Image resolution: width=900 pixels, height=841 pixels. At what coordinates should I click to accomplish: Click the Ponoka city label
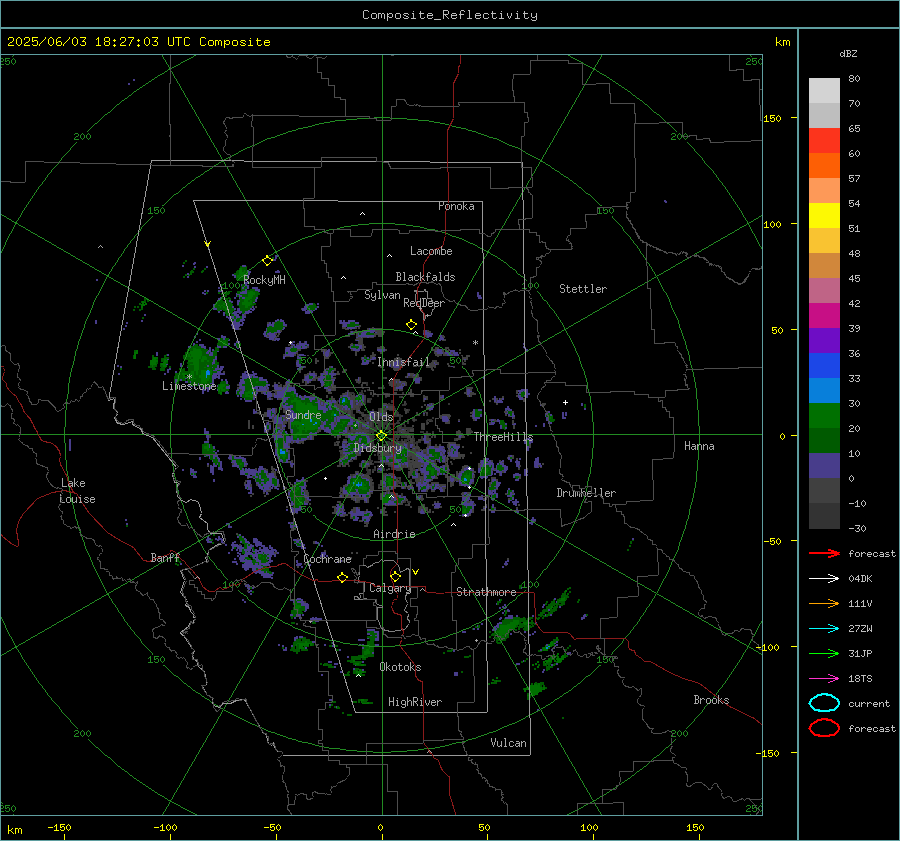tap(456, 206)
